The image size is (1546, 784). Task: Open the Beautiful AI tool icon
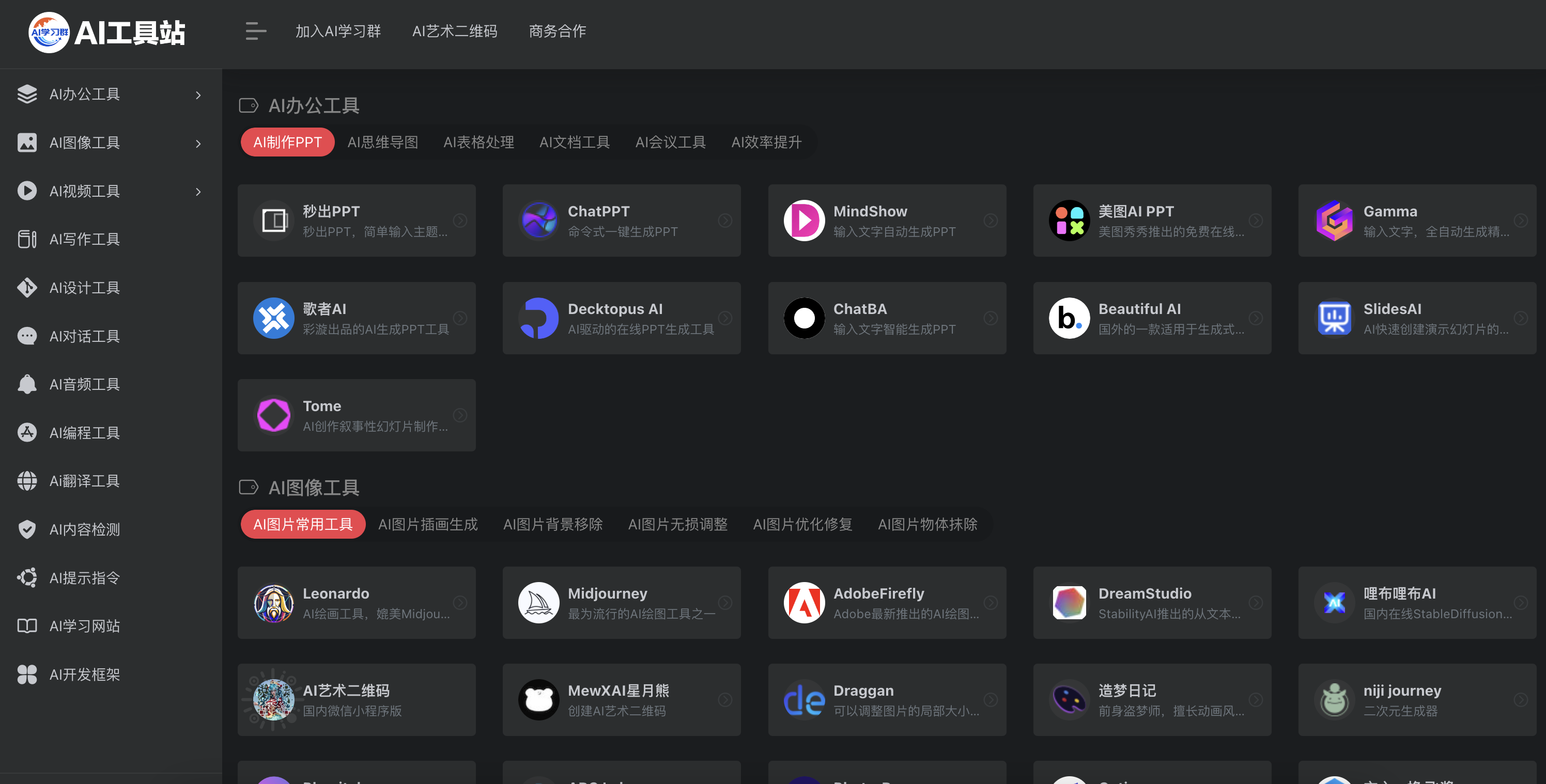click(1070, 318)
